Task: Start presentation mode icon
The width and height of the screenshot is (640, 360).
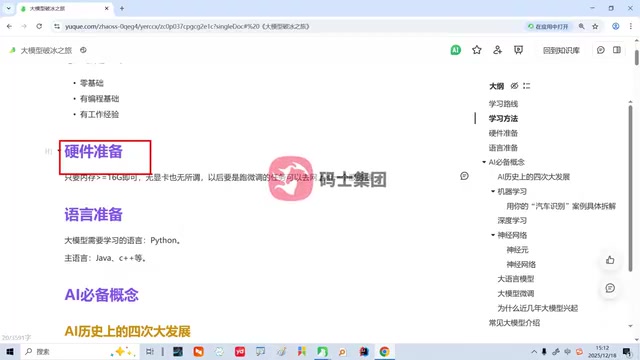Action: pyautogui.click(x=518, y=50)
